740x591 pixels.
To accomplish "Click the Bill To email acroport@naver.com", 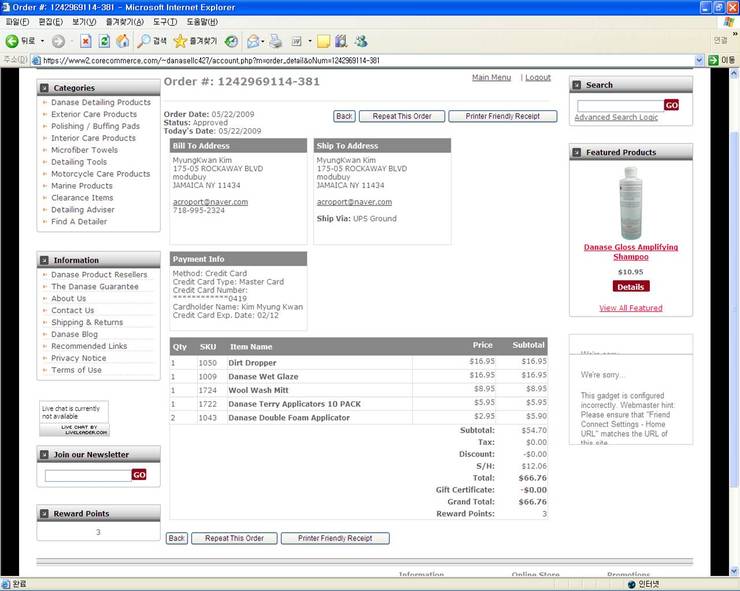I will click(210, 202).
